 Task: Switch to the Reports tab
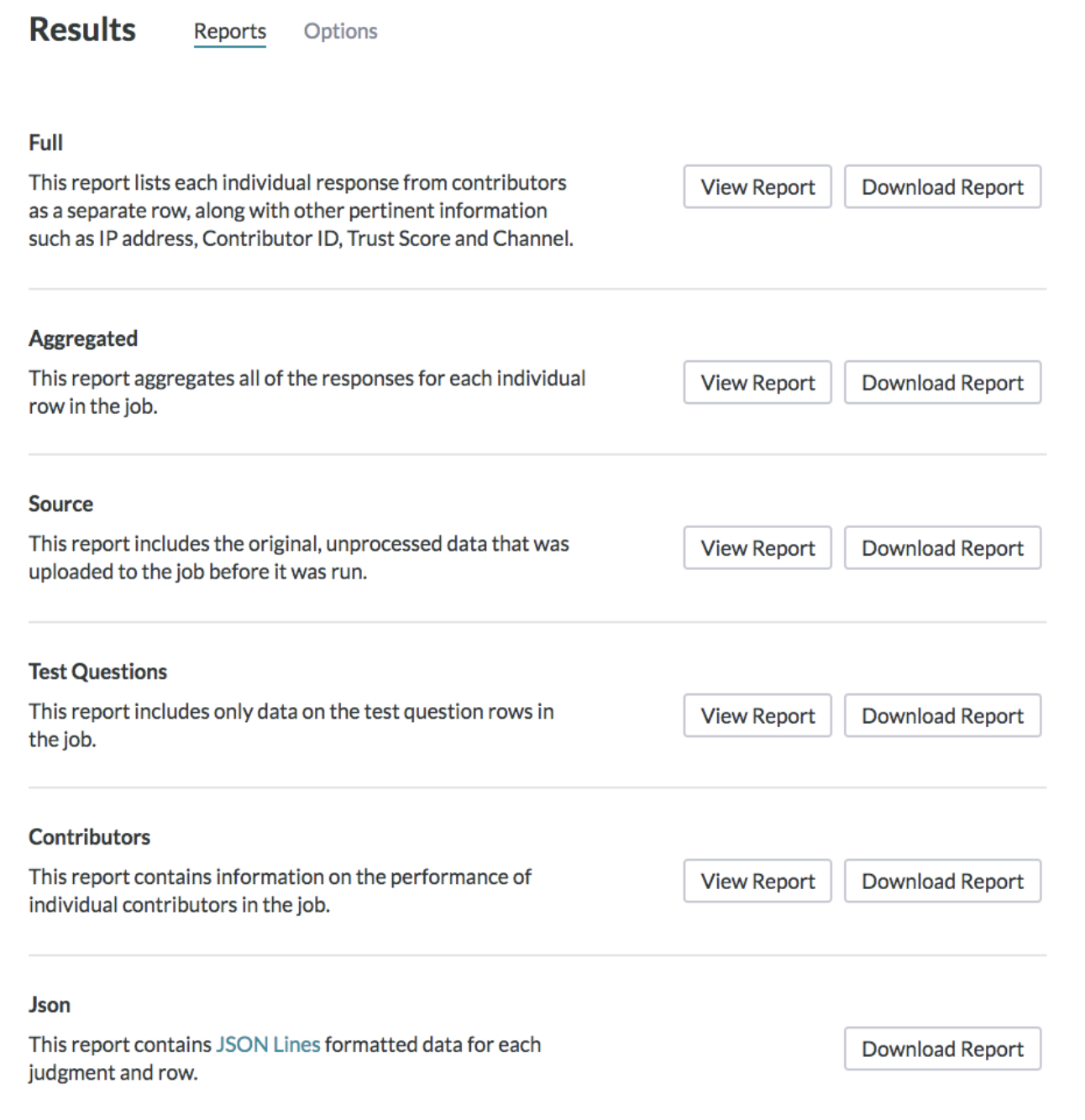(229, 31)
